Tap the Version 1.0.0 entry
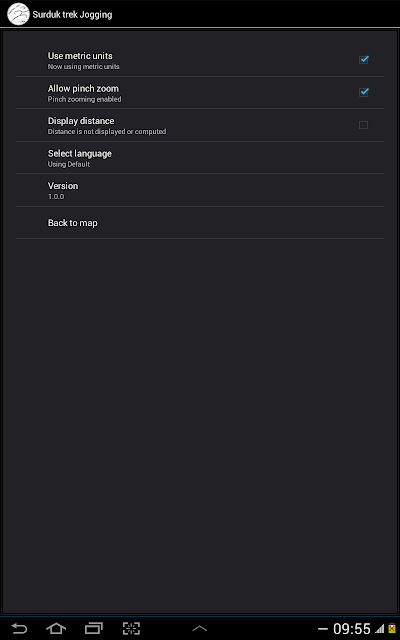This screenshot has width=400, height=640. 200,190
